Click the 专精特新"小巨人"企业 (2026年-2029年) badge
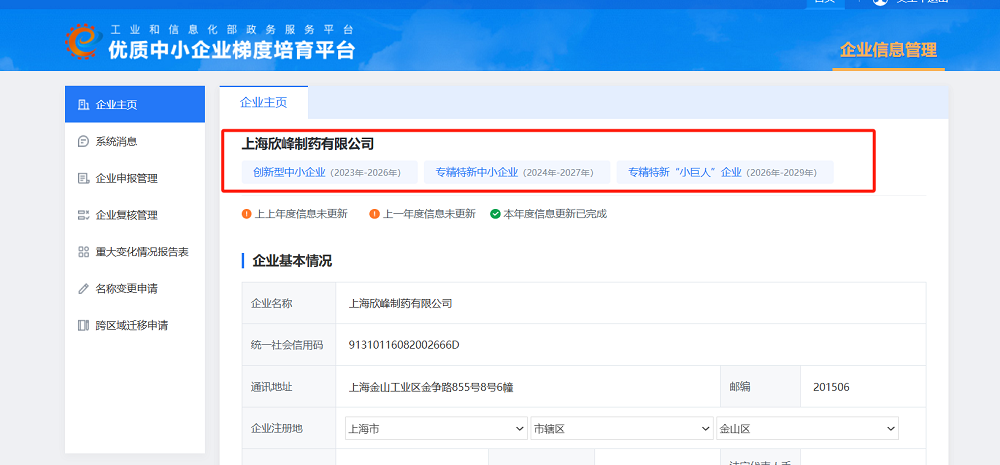1000x465 pixels. [x=724, y=172]
